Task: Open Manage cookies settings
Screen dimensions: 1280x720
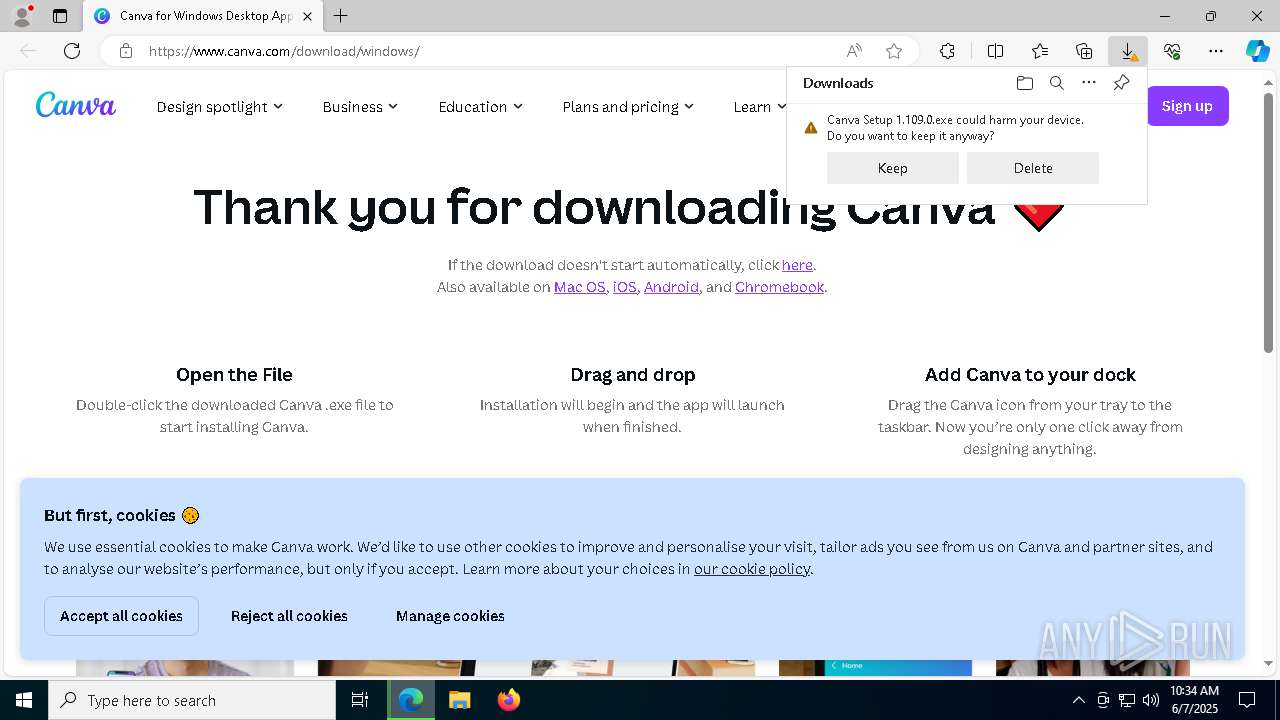Action: pyautogui.click(x=450, y=616)
